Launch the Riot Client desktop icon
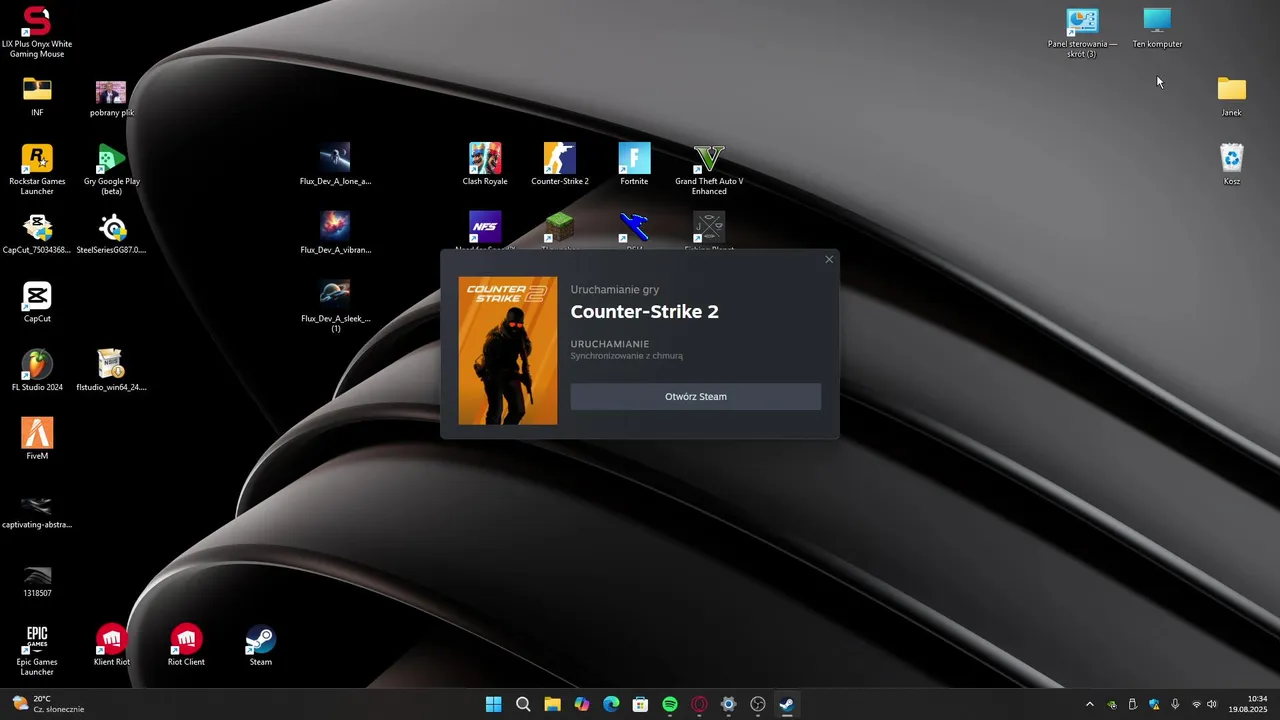This screenshot has width=1280, height=720. (x=186, y=644)
